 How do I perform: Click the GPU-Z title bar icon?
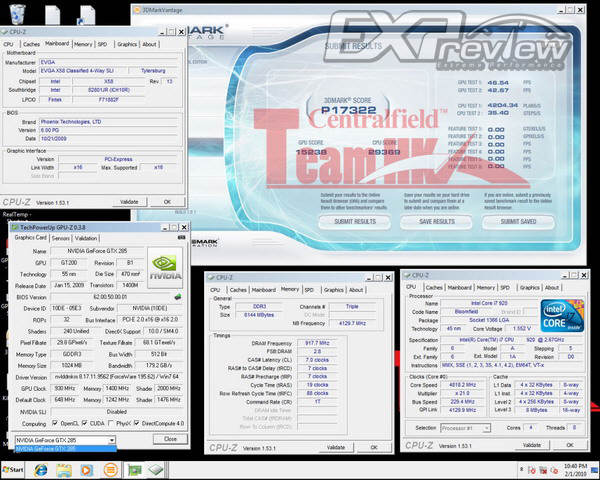click(15, 227)
